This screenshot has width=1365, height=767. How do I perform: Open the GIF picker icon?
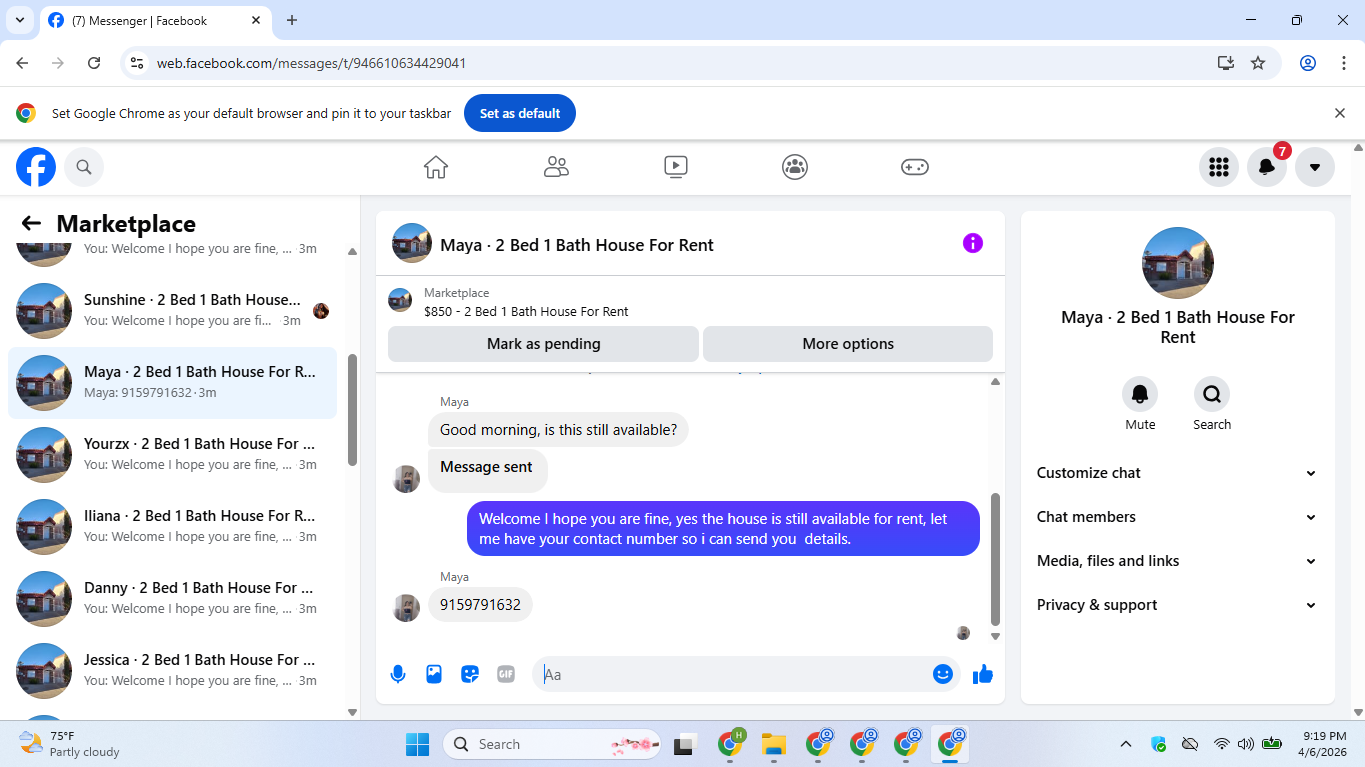506,674
